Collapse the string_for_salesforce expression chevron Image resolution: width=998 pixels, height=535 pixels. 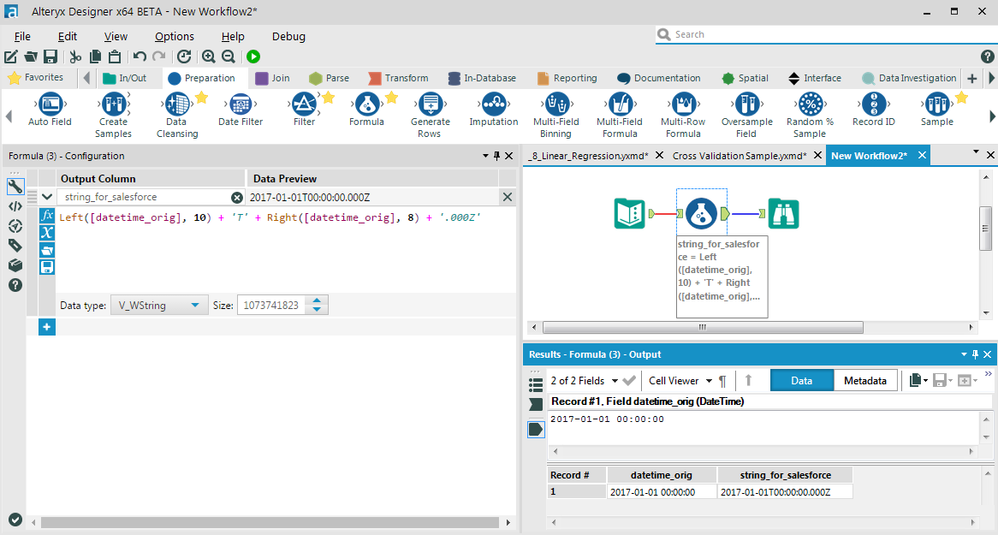[47, 197]
